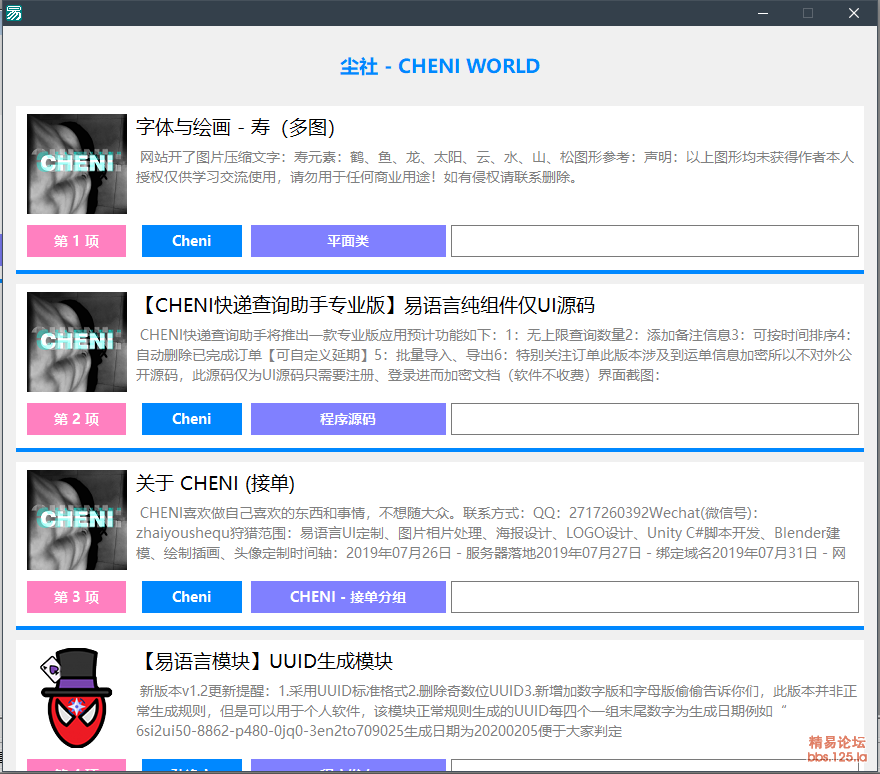Read the 字体与绘画 post summary text
Screen dimensions: 880x774
[494, 167]
